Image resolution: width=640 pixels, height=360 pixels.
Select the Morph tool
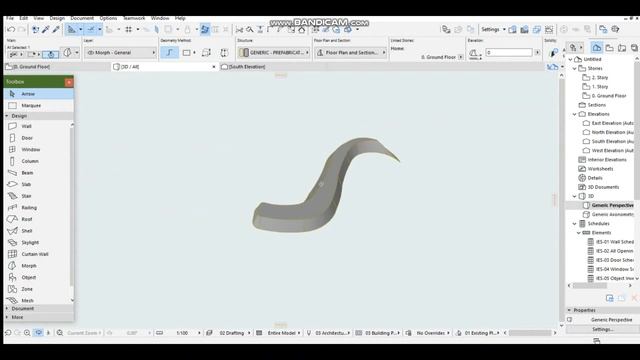[x=38, y=266]
